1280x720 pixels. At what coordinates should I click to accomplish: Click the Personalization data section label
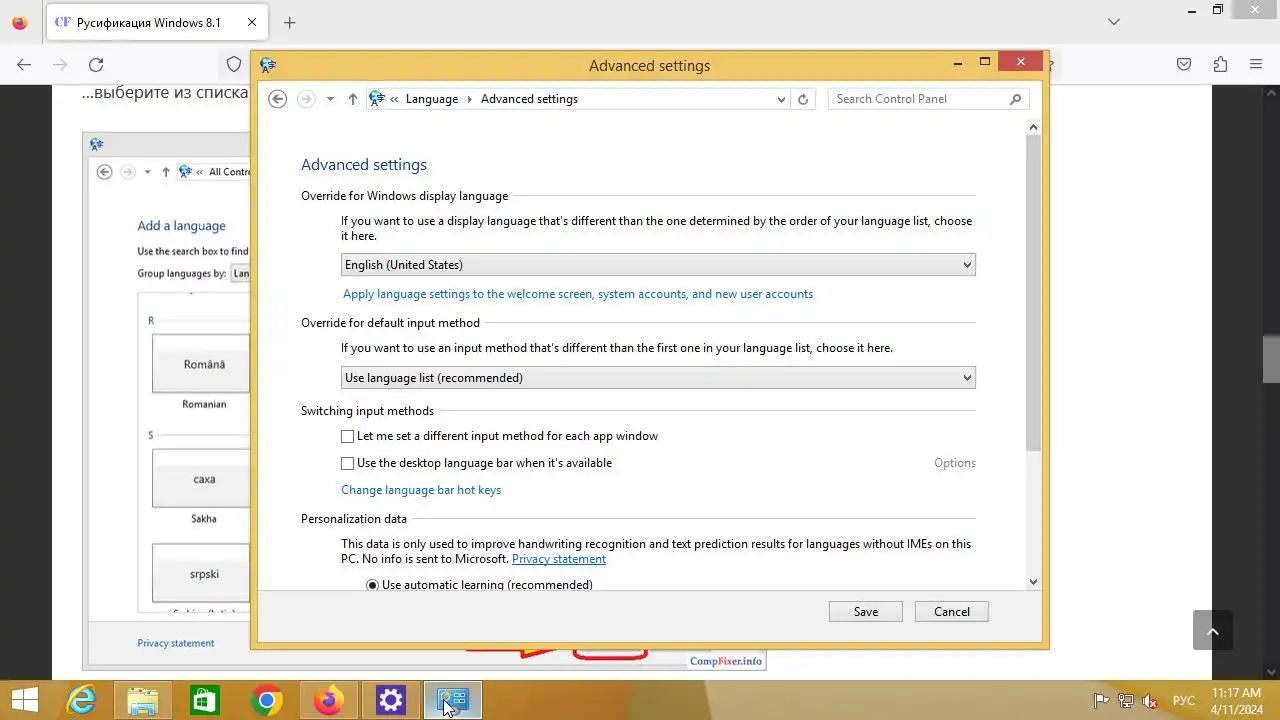[354, 519]
